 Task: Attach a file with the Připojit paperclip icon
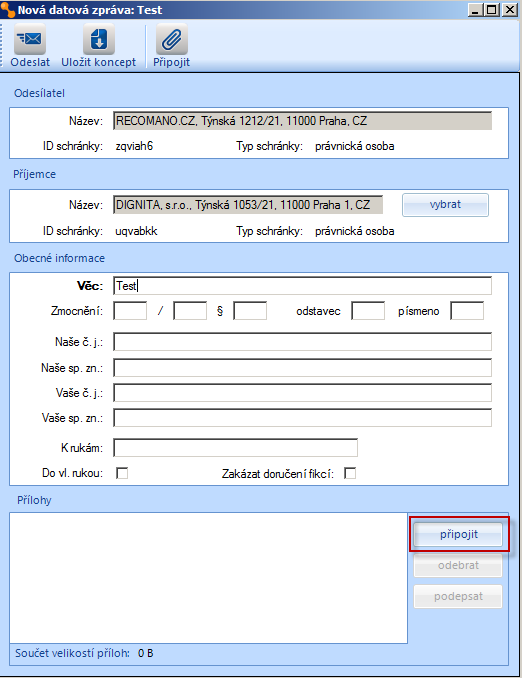click(171, 45)
